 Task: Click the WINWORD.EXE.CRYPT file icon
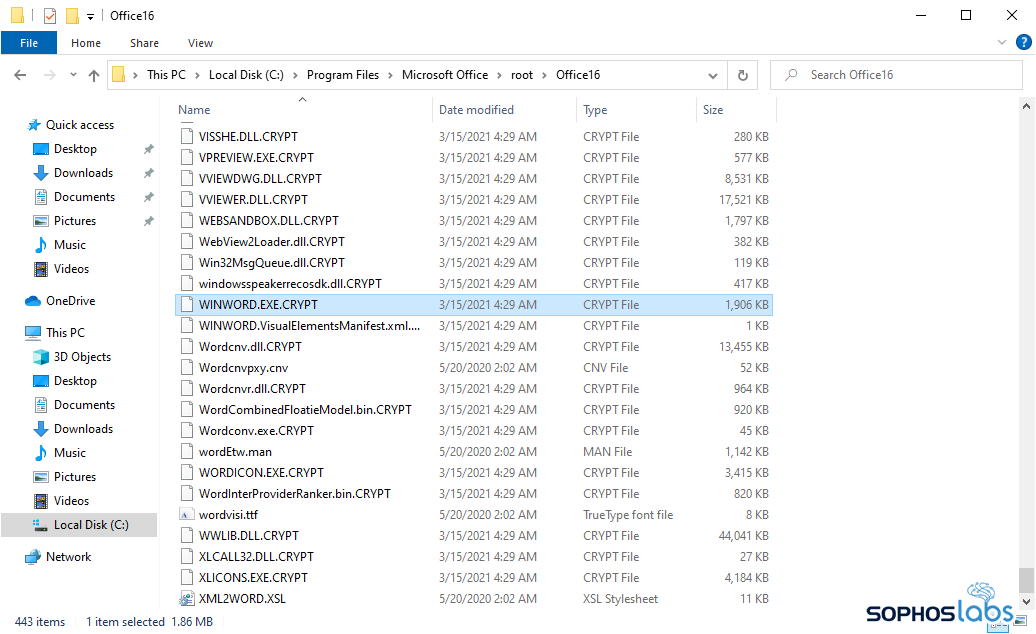[187, 304]
